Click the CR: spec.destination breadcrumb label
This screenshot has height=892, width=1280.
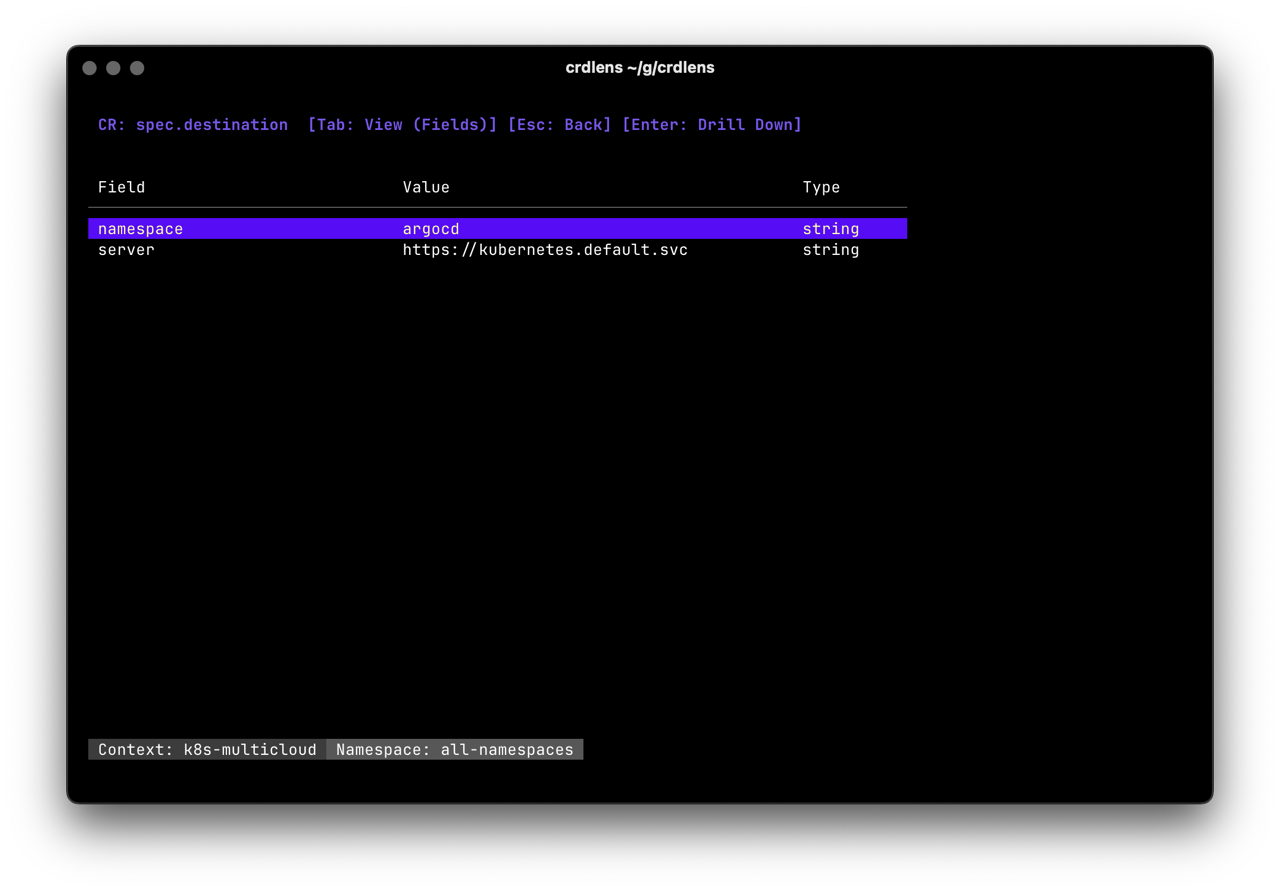(192, 124)
